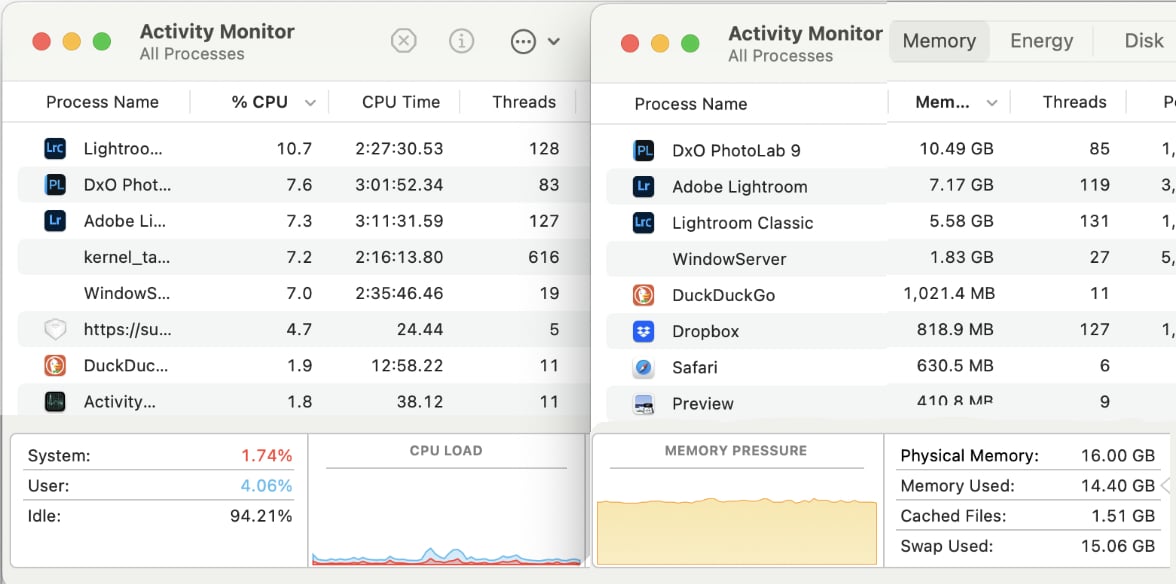Sort by CPU Time column header
1176x584 pixels.
tap(400, 102)
